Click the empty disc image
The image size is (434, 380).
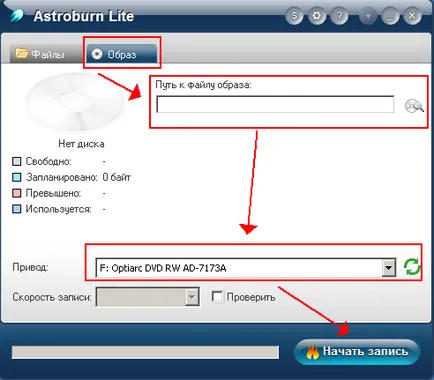coord(75,102)
